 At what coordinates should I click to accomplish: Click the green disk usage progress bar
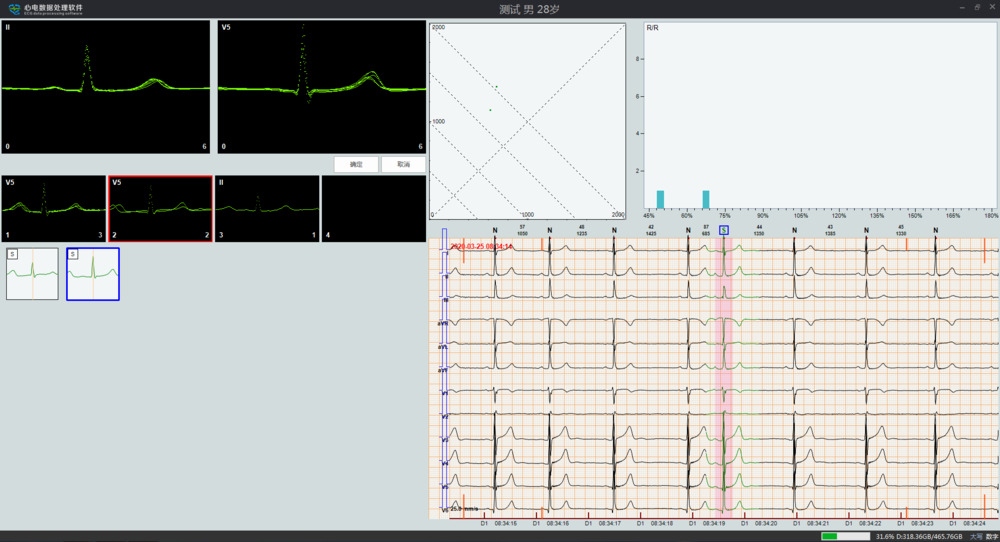pyautogui.click(x=843, y=536)
